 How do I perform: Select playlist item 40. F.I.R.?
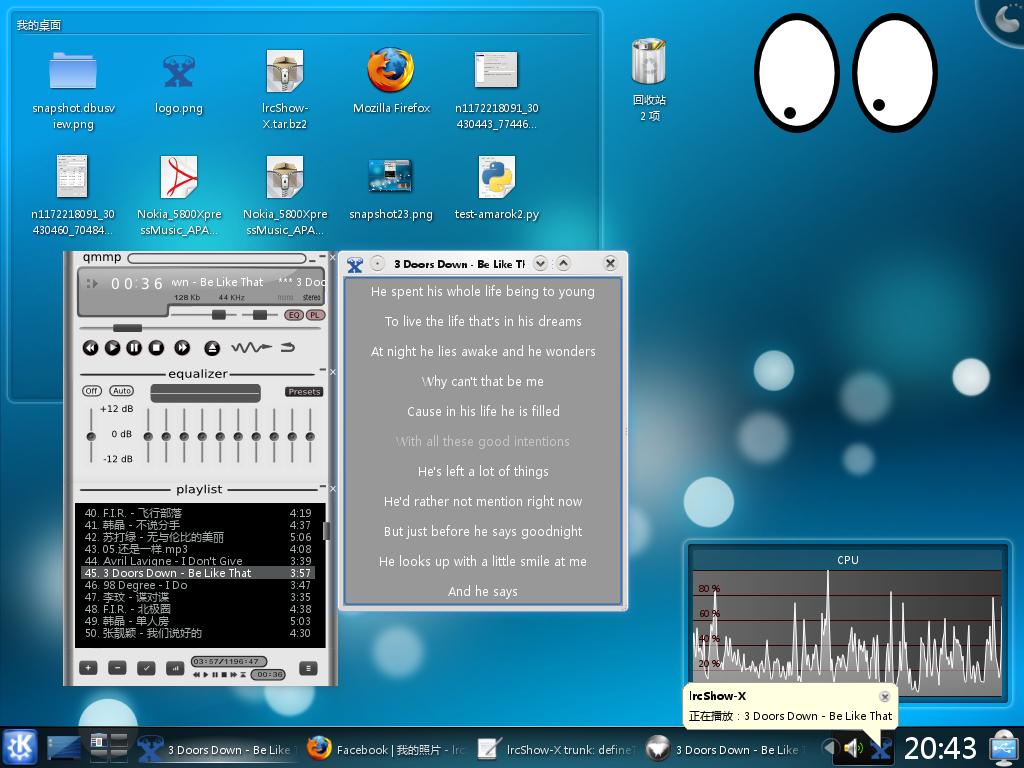(198, 513)
